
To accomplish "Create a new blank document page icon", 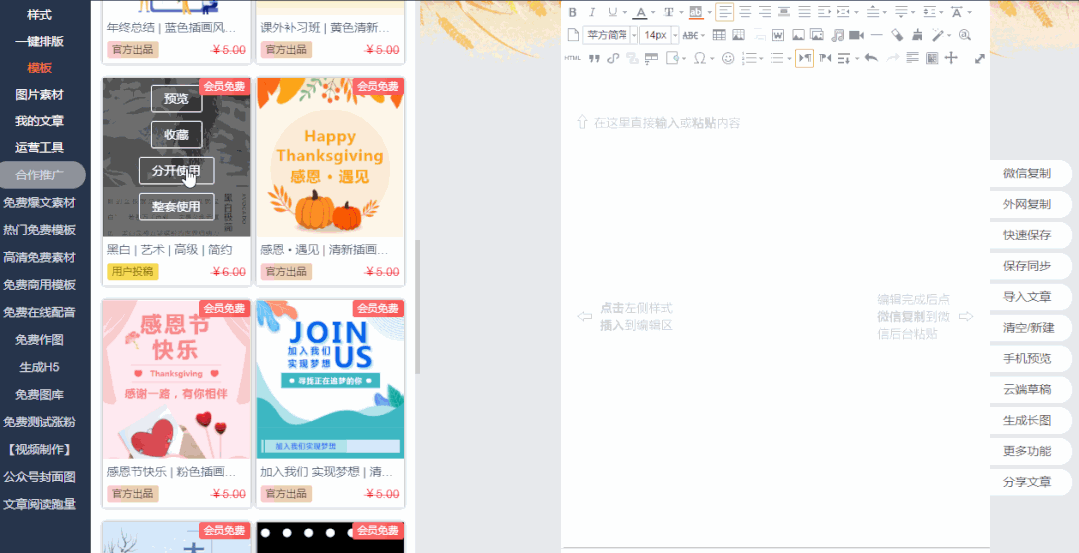I will pyautogui.click(x=573, y=35).
